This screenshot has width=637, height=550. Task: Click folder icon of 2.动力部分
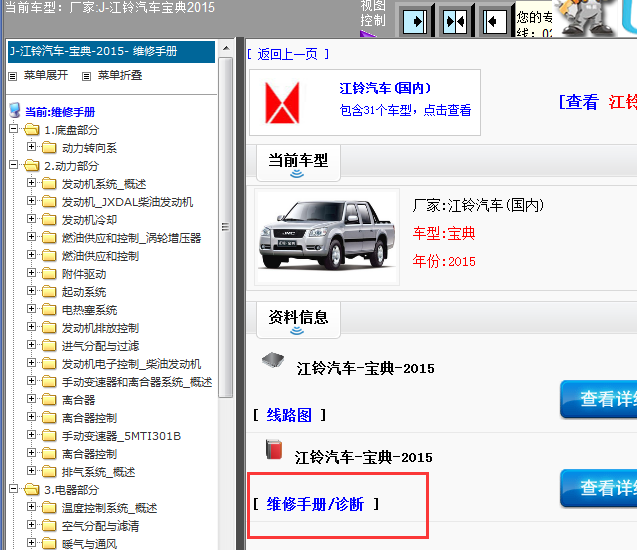pyautogui.click(x=31, y=166)
